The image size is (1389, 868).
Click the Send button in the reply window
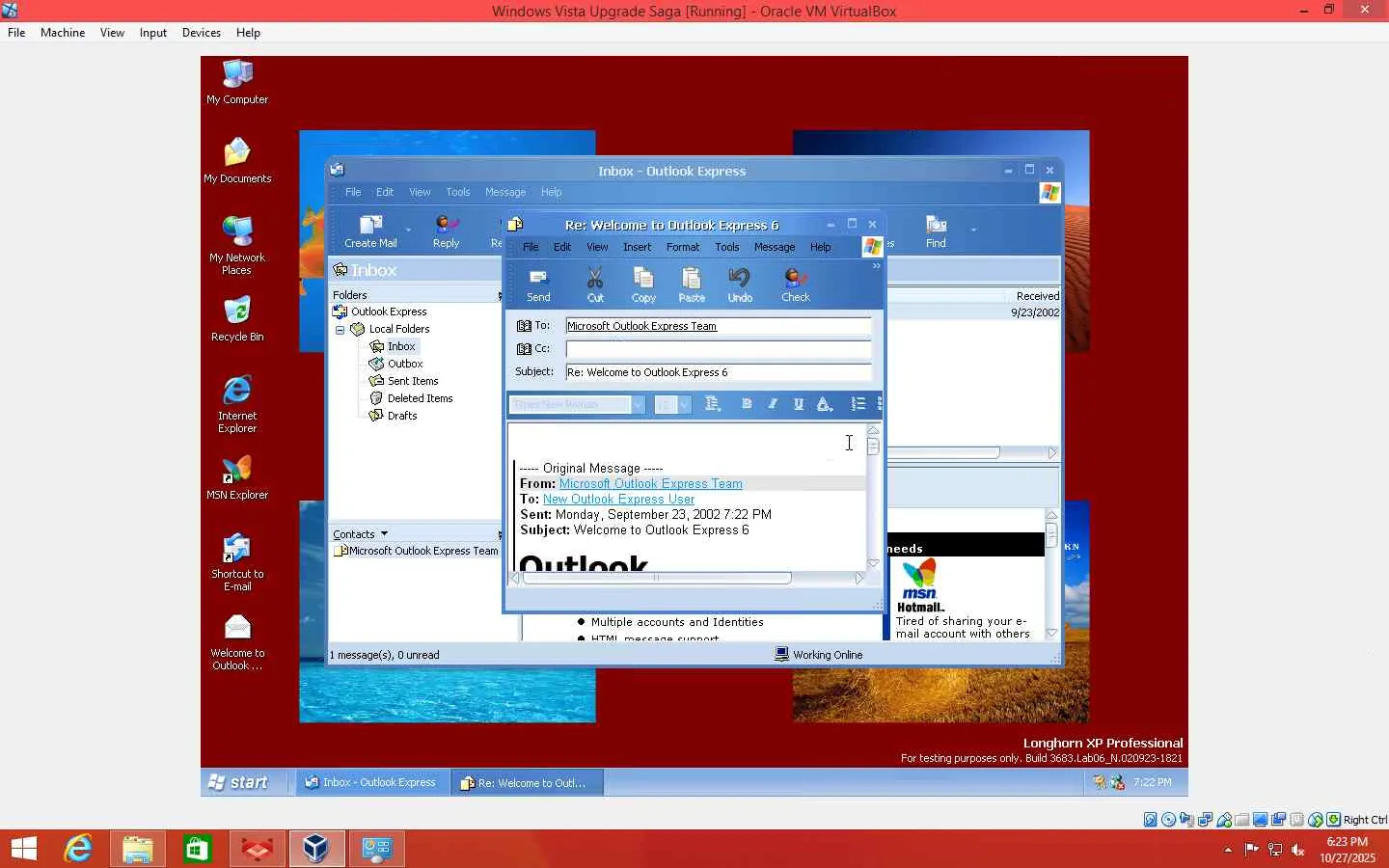[538, 285]
